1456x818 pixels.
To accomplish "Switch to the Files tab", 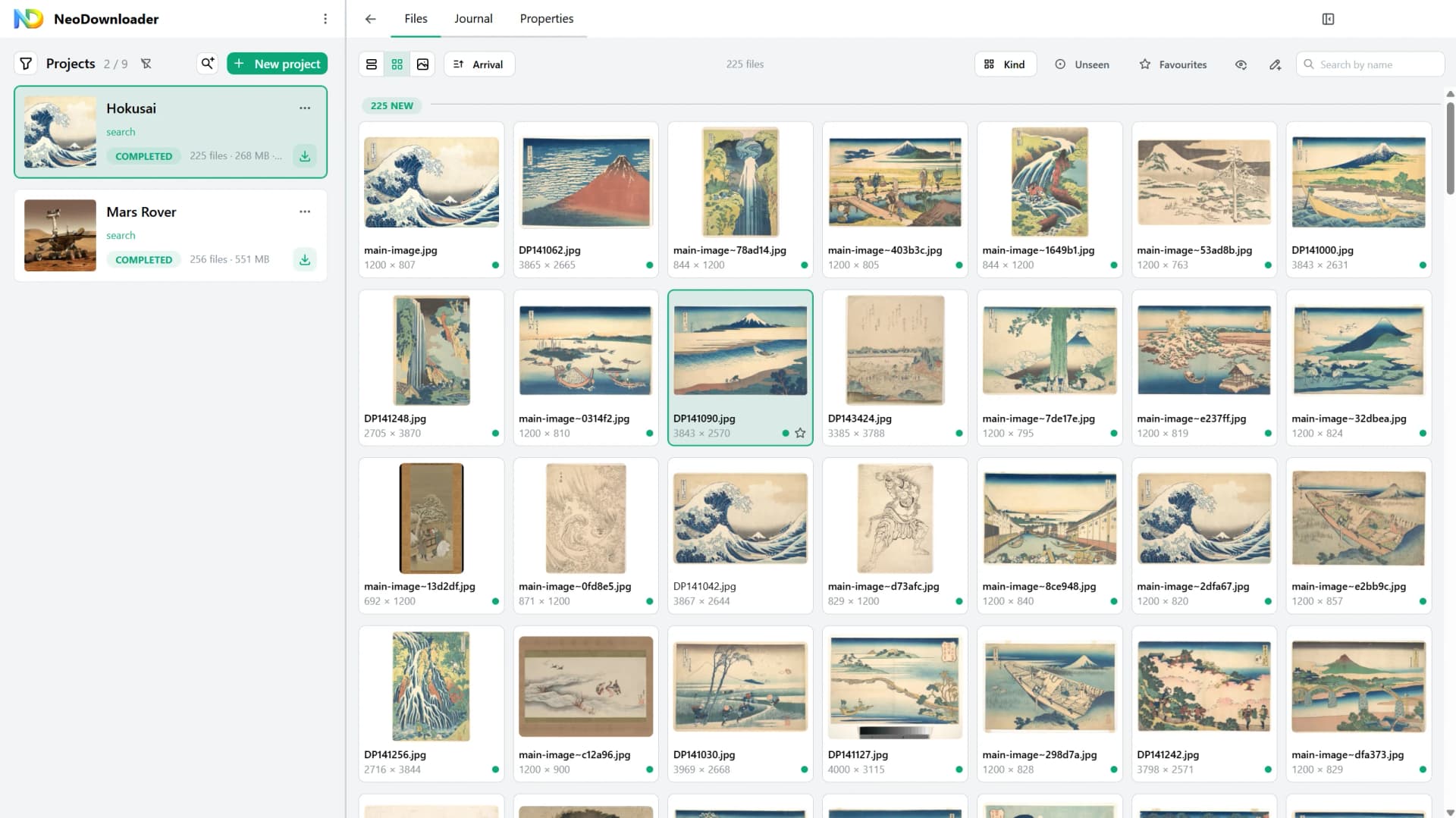I will 416,19.
